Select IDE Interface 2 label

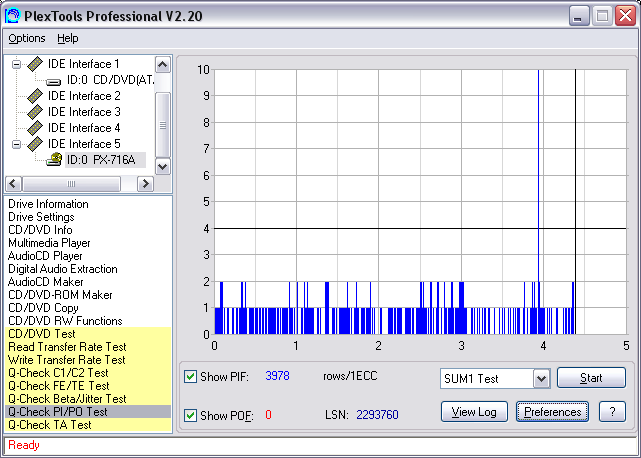pos(84,96)
